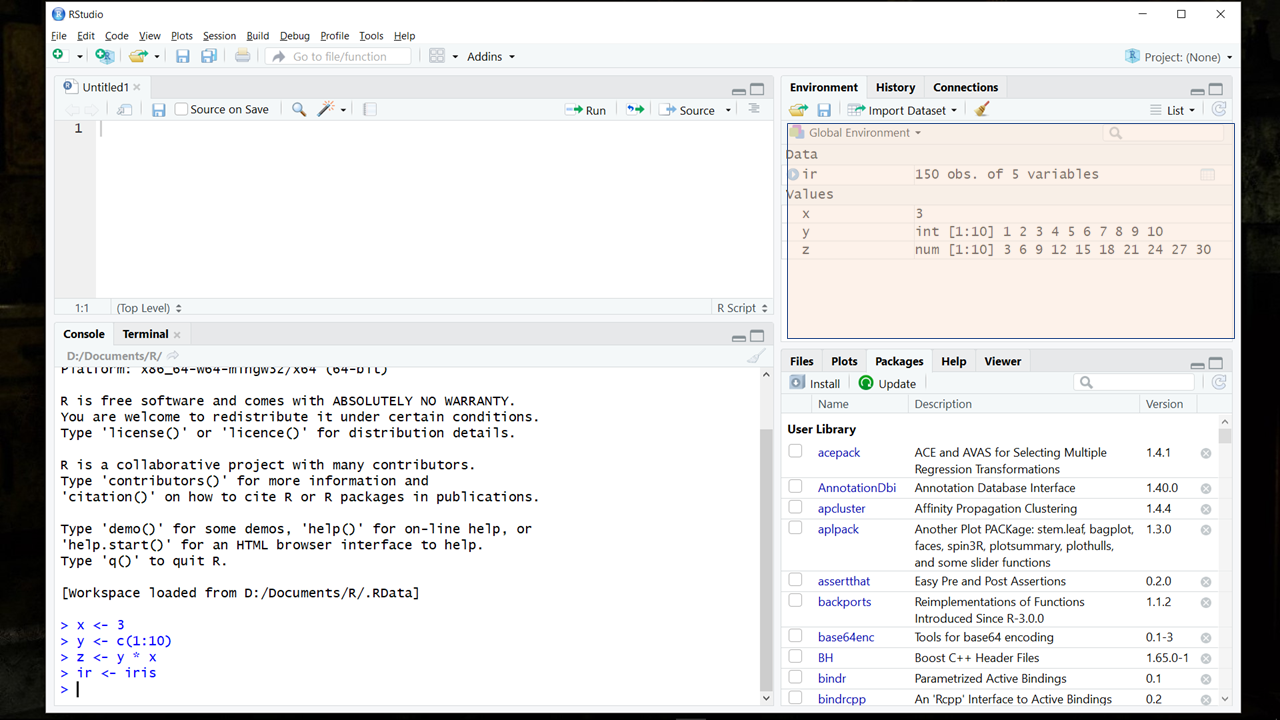Check the assertthat package checkbox
This screenshot has width=1280, height=720.
coord(795,580)
